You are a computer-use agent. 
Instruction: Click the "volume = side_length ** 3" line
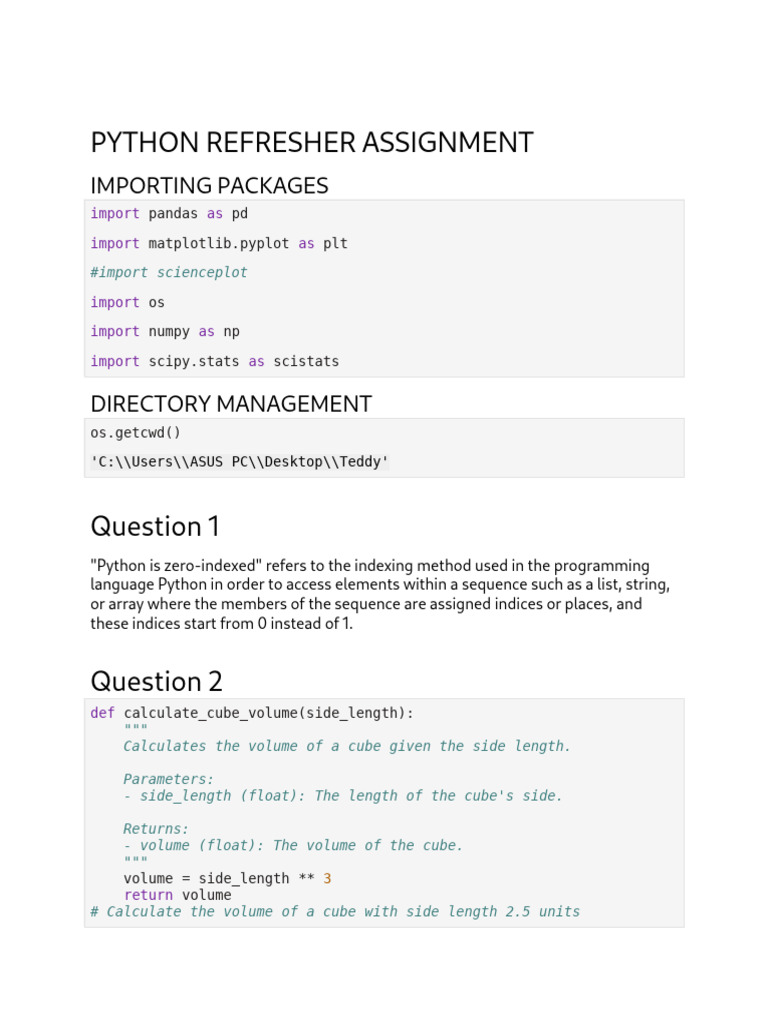(x=227, y=878)
